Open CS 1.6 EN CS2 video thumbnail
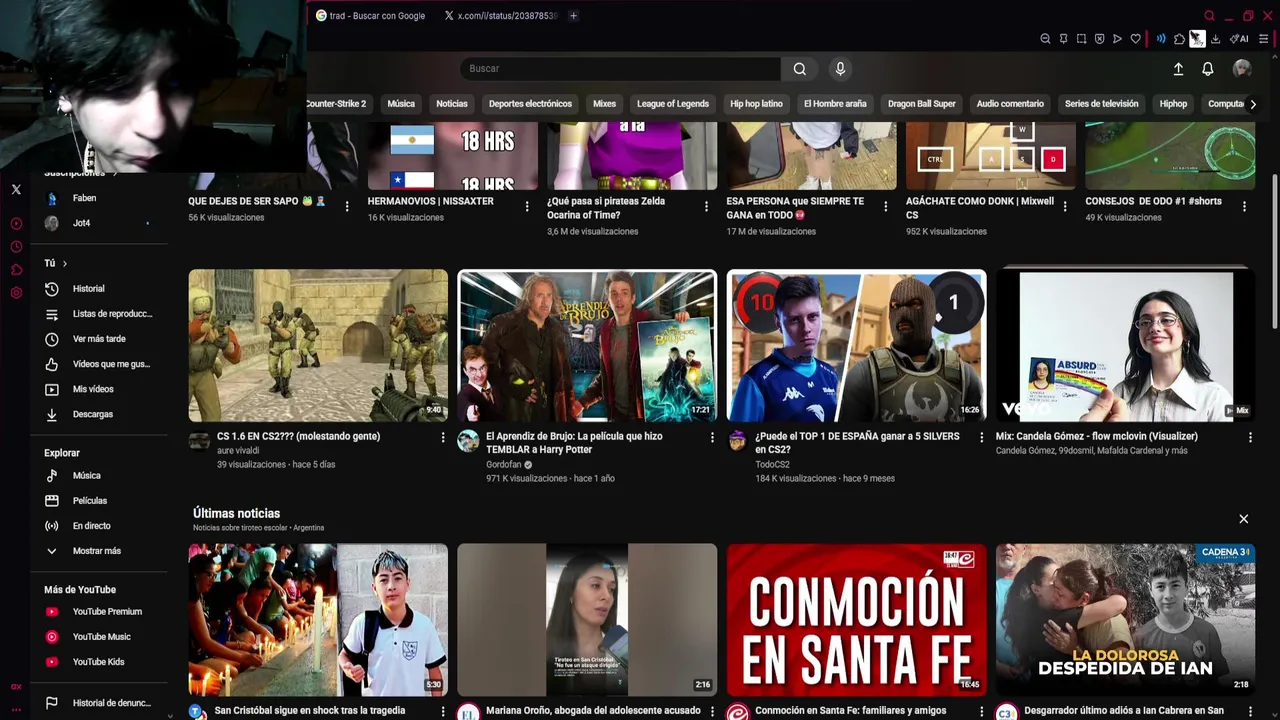 pos(318,346)
